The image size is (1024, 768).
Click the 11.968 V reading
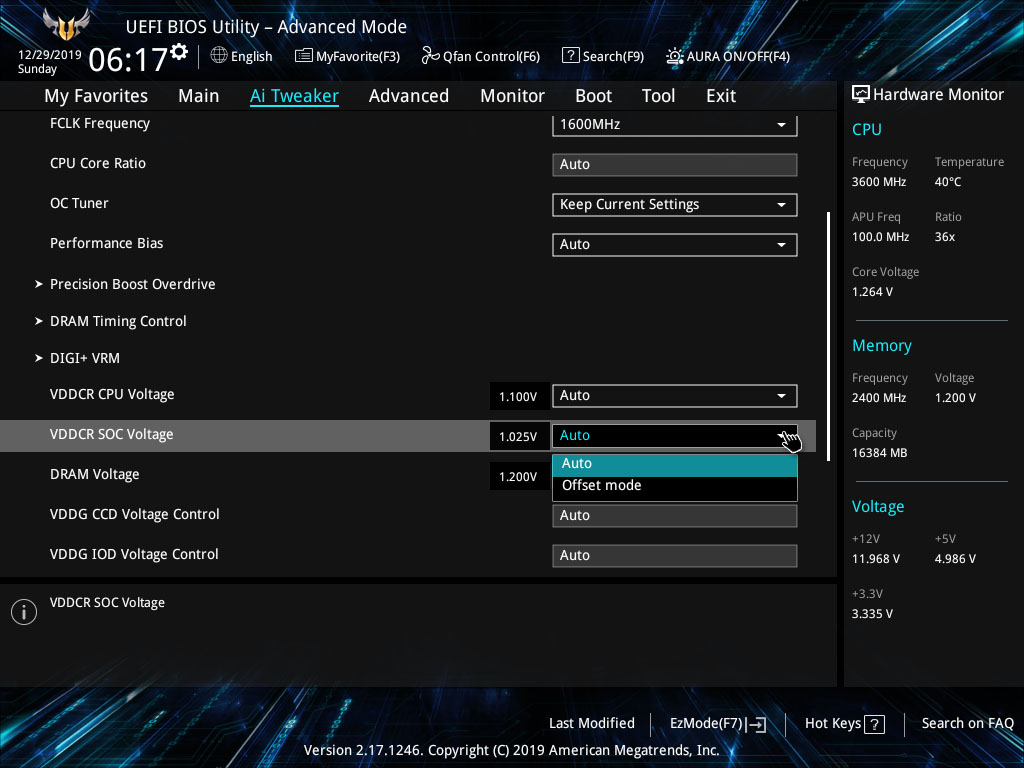[876, 559]
